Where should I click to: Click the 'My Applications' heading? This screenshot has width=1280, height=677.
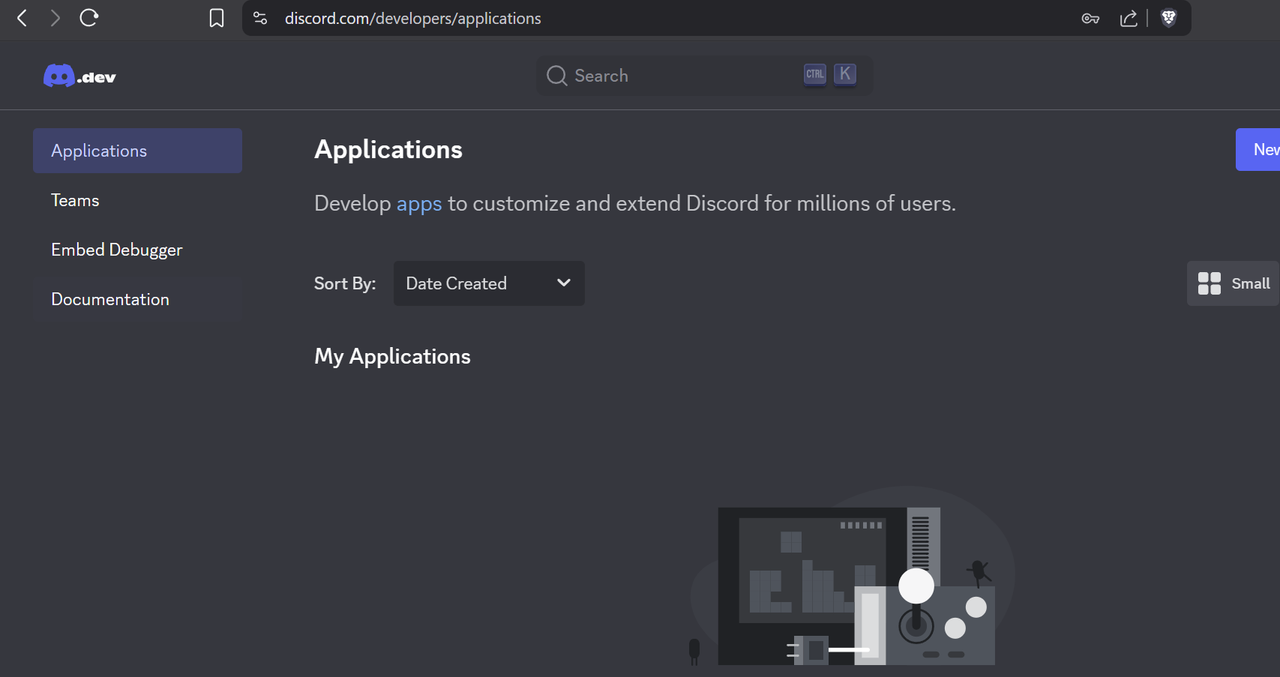coord(392,357)
